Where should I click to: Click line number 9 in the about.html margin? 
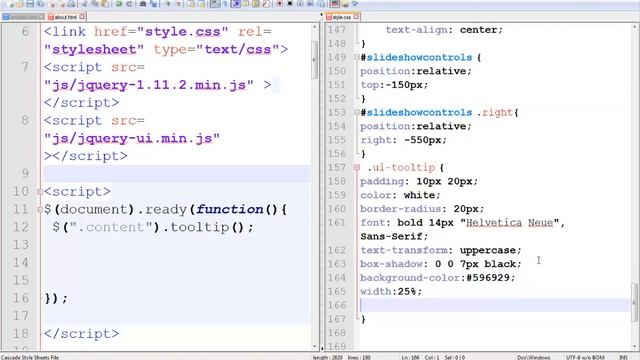click(25, 174)
